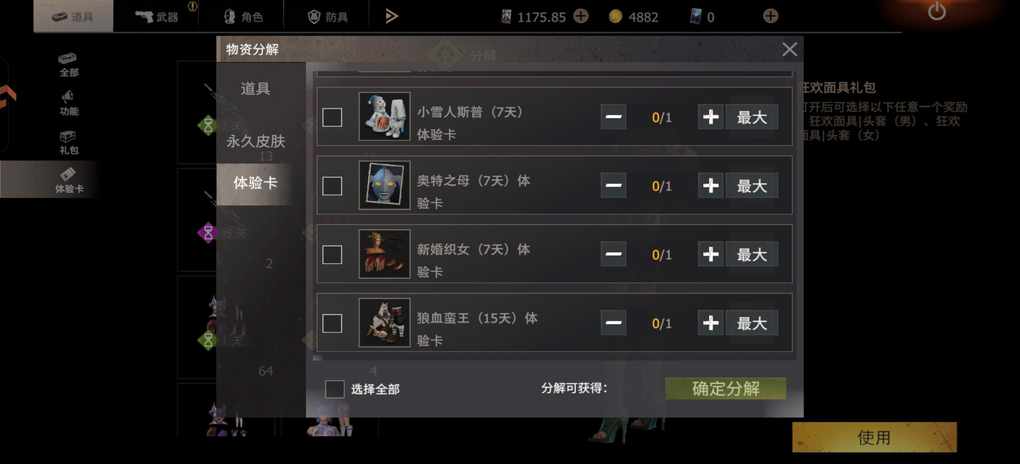The height and width of the screenshot is (464, 1020).
Task: Click the 奥特之母 card thumbnail
Action: (x=384, y=185)
